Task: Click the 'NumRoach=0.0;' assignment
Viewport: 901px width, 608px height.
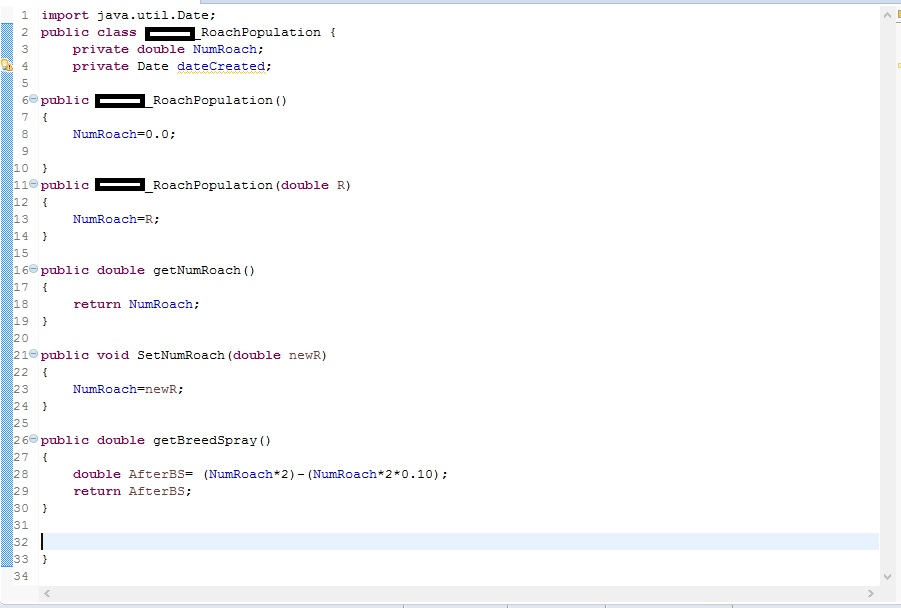Action: click(124, 134)
